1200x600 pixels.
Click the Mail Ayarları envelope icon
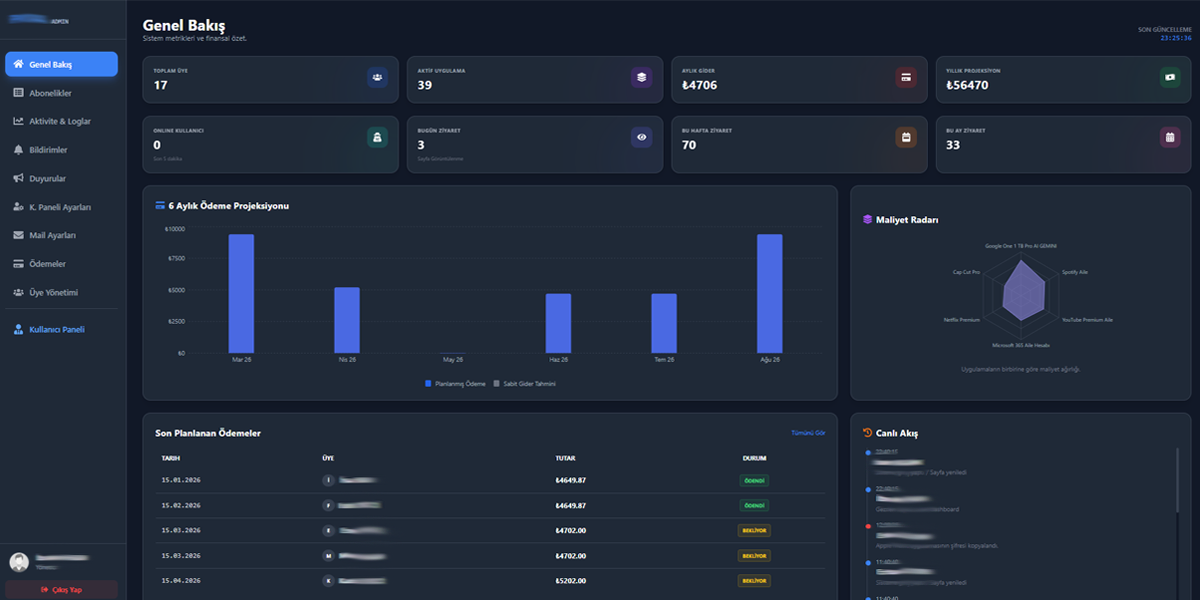[x=18, y=235]
